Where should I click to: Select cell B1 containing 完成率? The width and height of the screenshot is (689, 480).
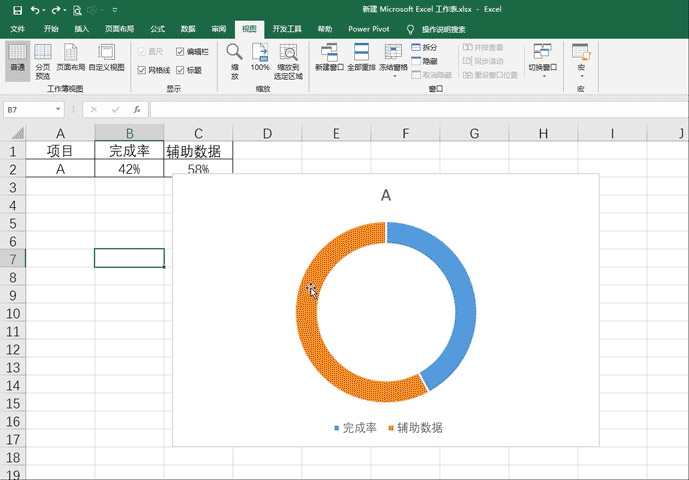[129, 151]
